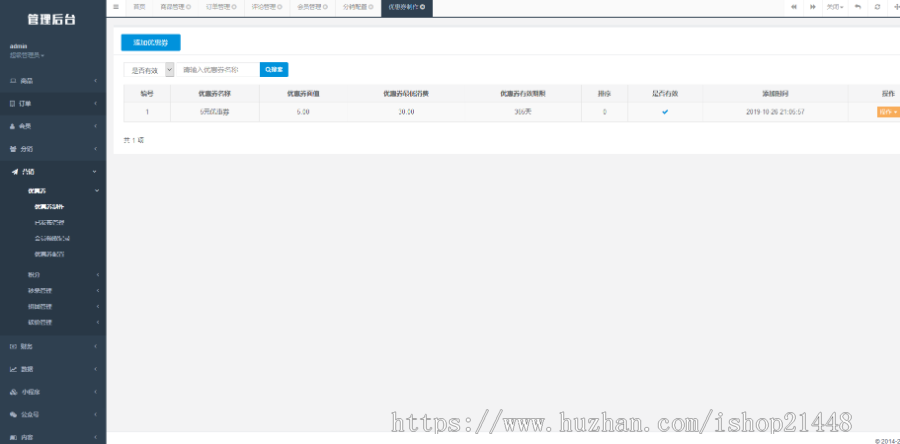This screenshot has height=444, width=900.
Task: Toggle the 是否有效 checkmark for coupon row 1
Action: (665, 112)
